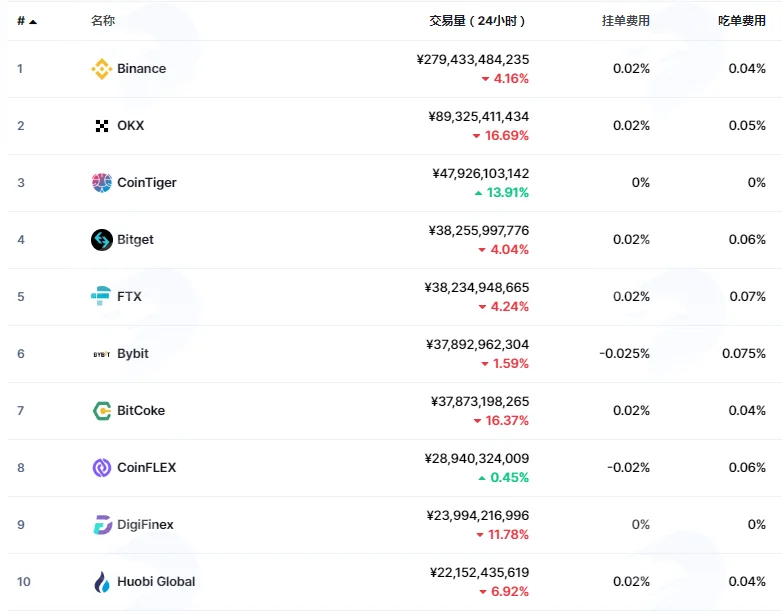Open the CoinTiger logo icon
782x611 pixels.
(102, 183)
